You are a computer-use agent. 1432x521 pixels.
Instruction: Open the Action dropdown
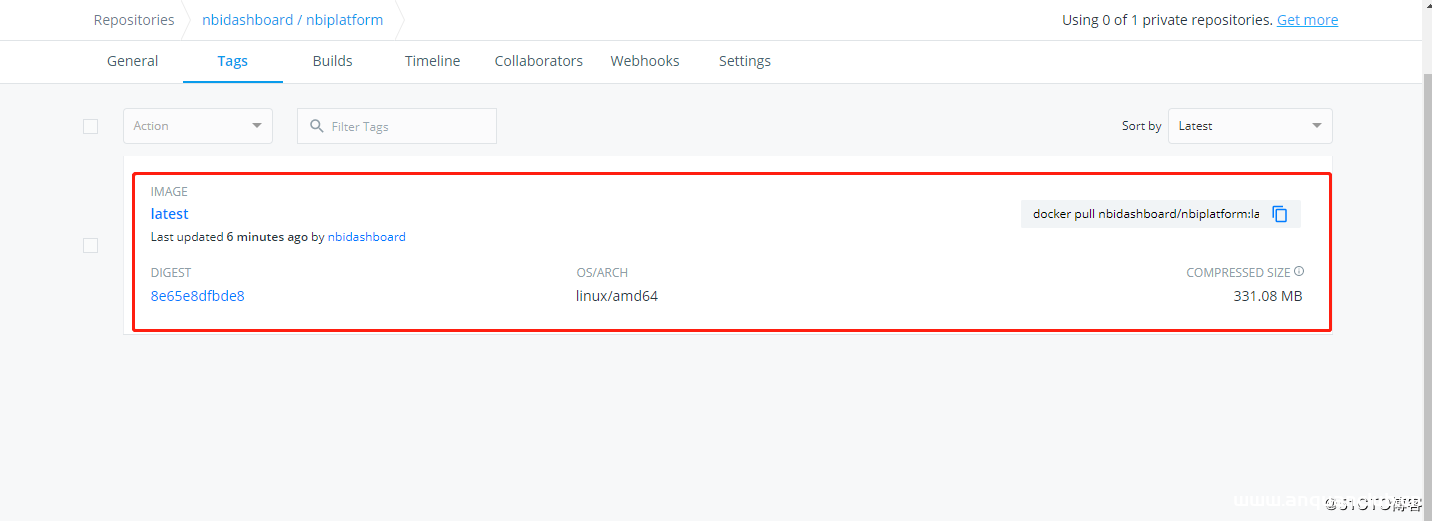click(198, 126)
